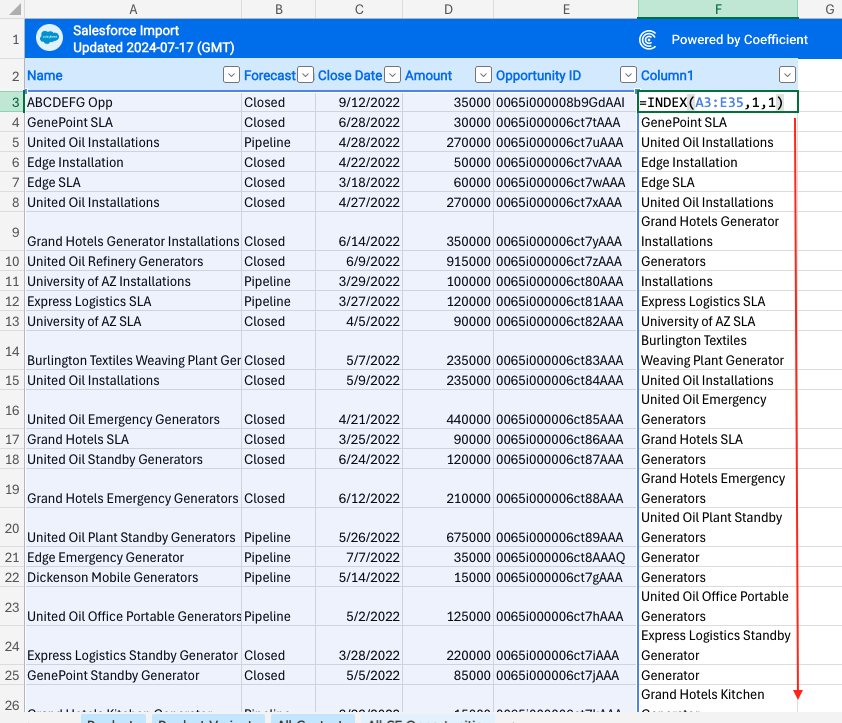The width and height of the screenshot is (842, 723).
Task: Select 'GenePoint SLA' in column A
Action: click(133, 122)
